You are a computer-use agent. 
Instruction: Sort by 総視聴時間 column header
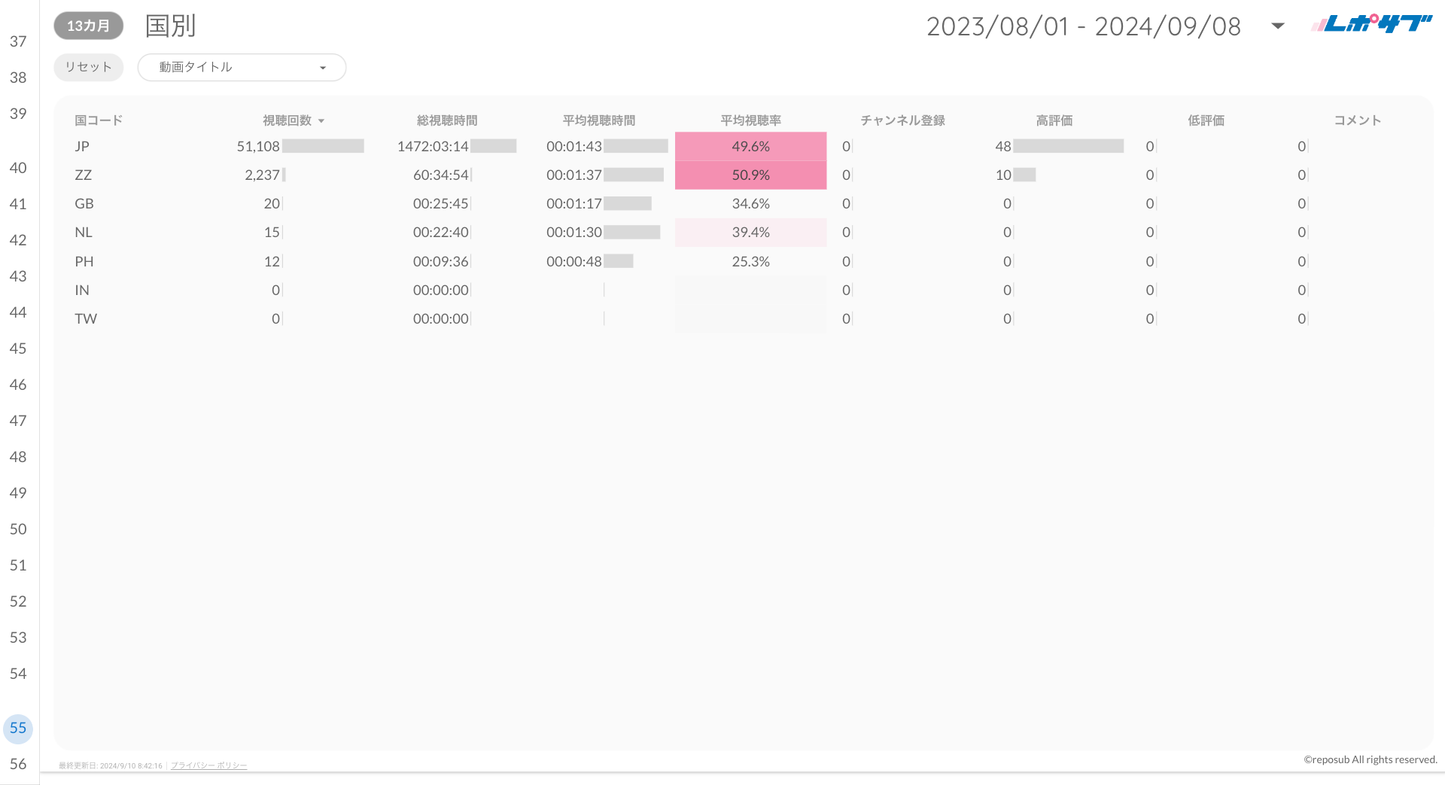click(x=447, y=120)
